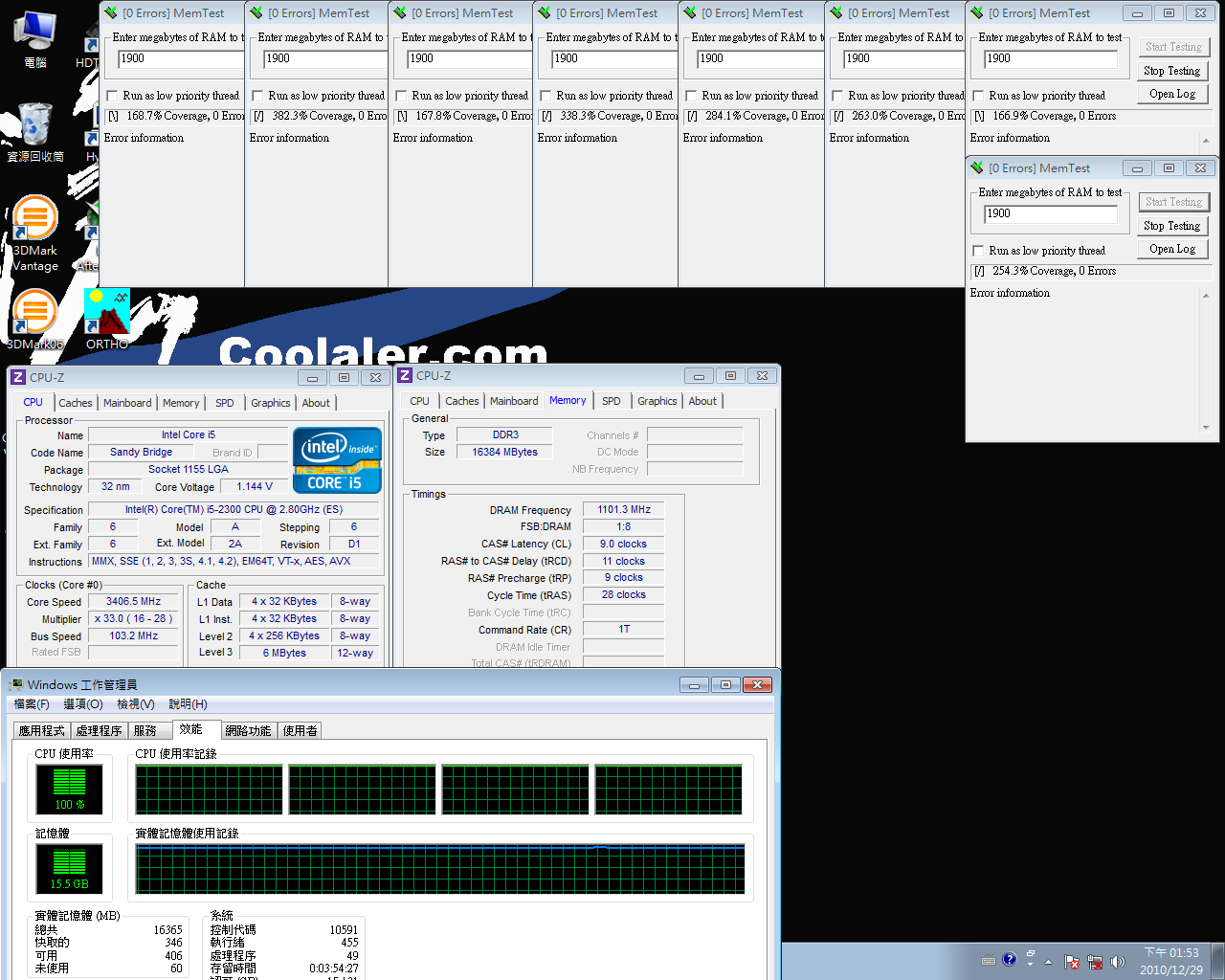Click Specification text i5-2300 CPU
The width and height of the screenshot is (1225, 980).
[235, 510]
